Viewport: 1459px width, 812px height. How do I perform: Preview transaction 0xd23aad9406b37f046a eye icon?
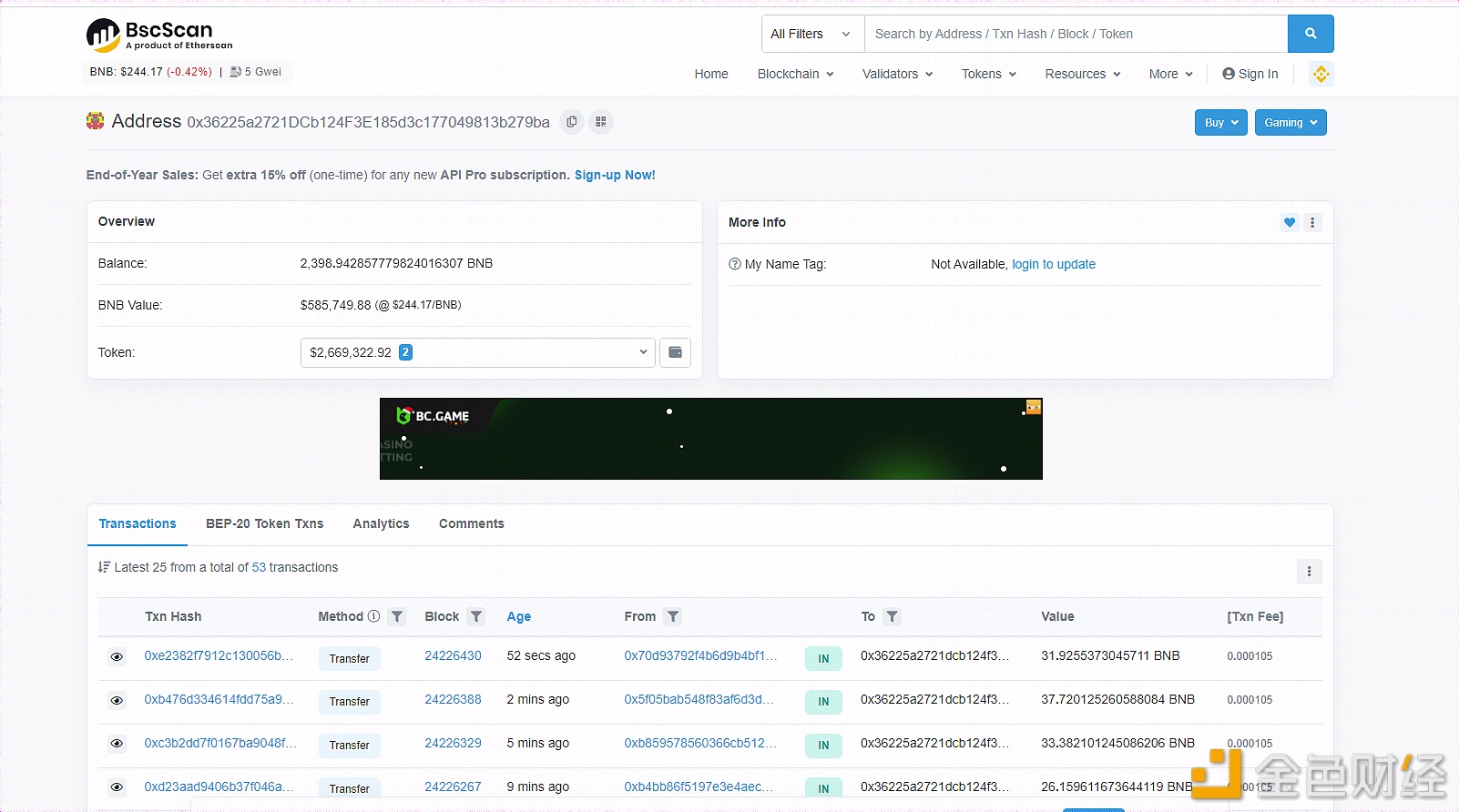pos(117,787)
